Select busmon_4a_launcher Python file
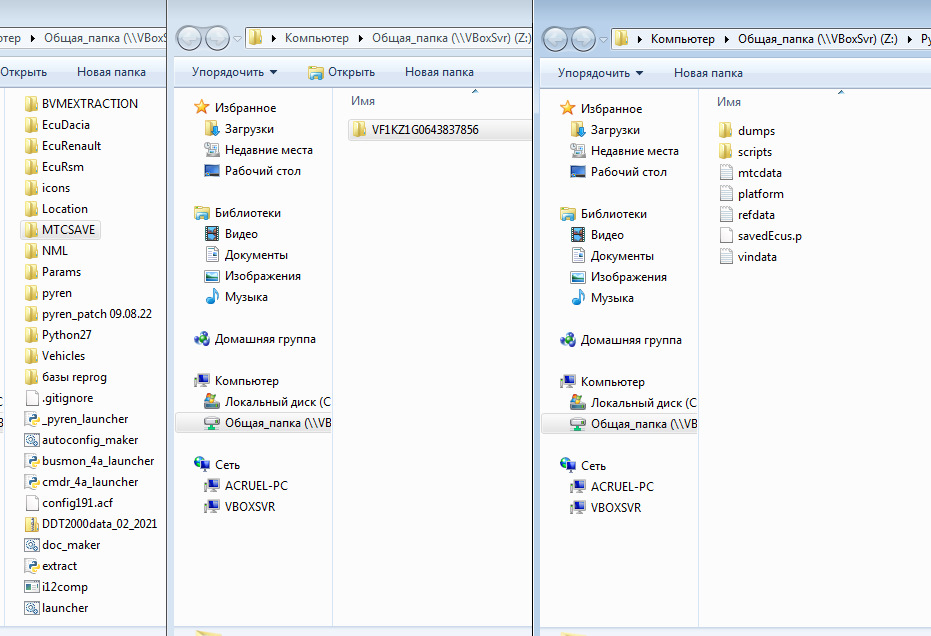This screenshot has width=931, height=636. tap(90, 461)
